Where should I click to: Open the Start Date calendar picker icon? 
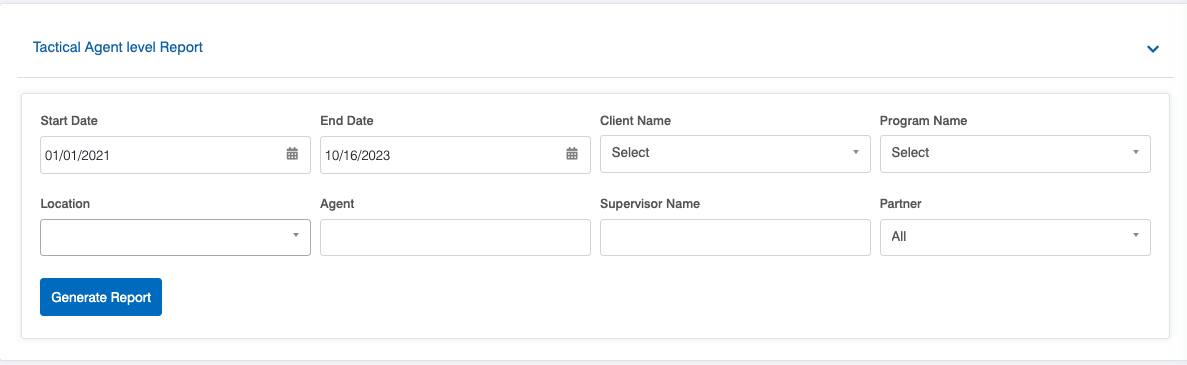[292, 154]
